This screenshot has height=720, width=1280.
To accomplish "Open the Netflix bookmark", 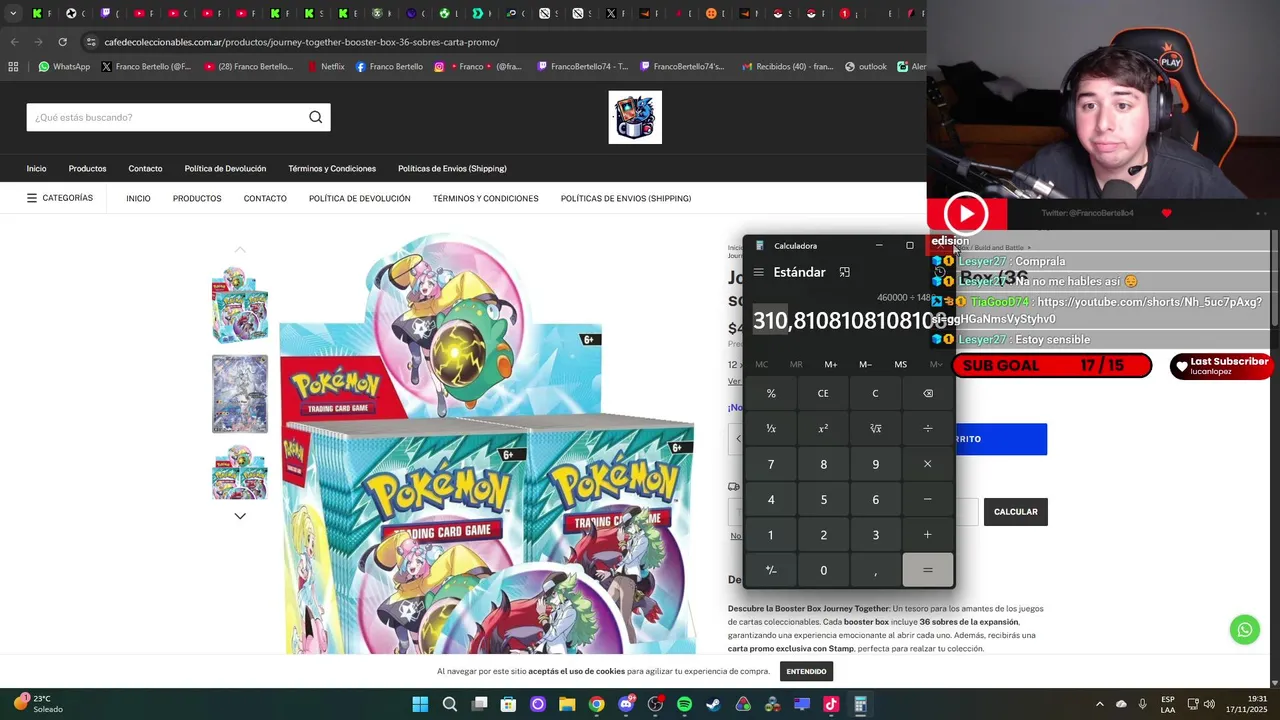I will [325, 67].
